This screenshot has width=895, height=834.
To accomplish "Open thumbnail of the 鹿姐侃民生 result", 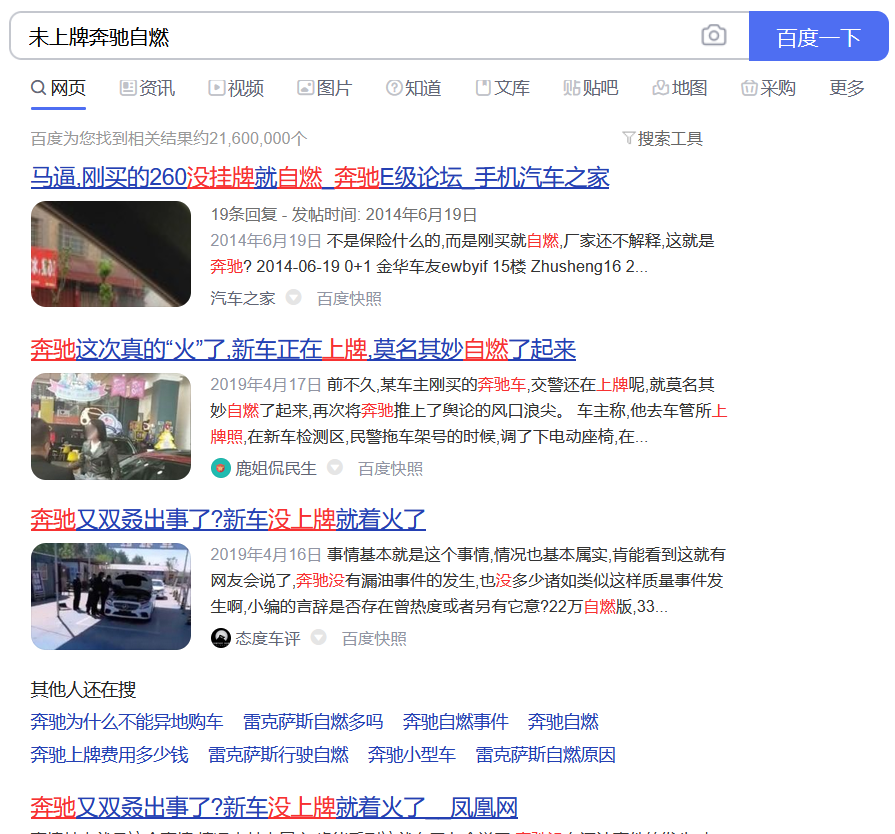I will (x=111, y=426).
